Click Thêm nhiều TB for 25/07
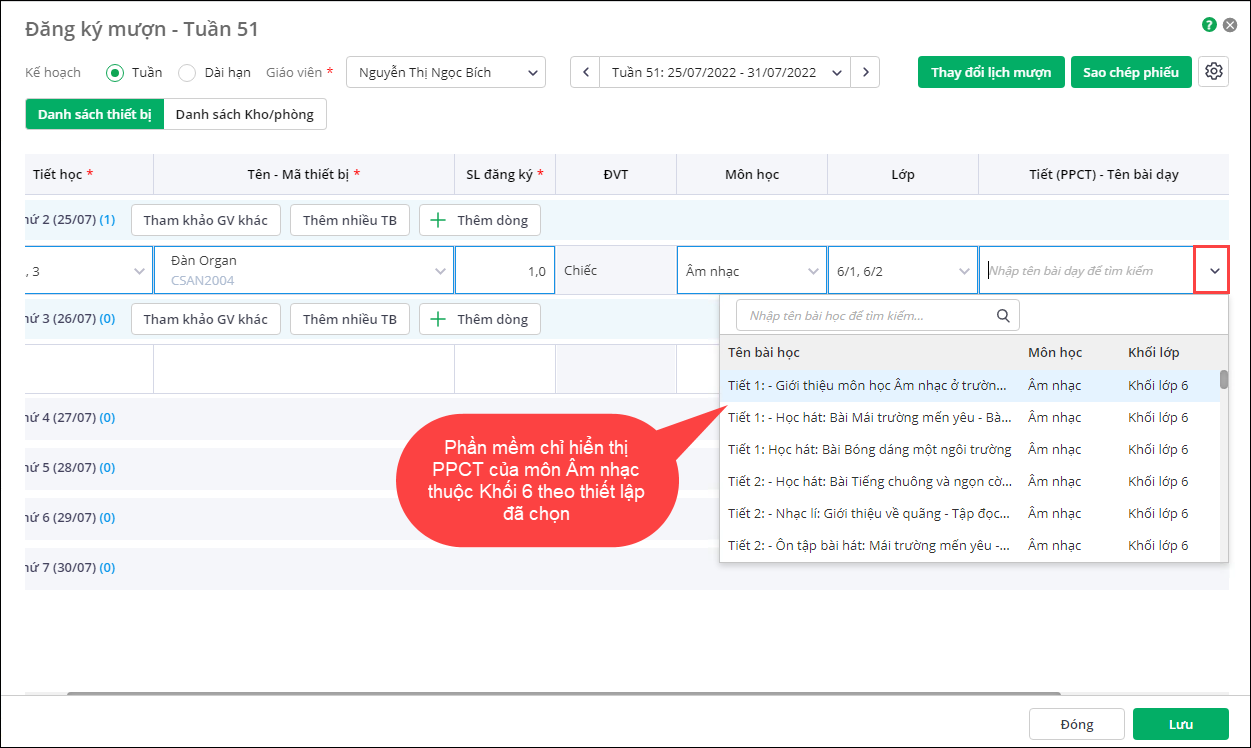The width and height of the screenshot is (1251, 748). 350,220
